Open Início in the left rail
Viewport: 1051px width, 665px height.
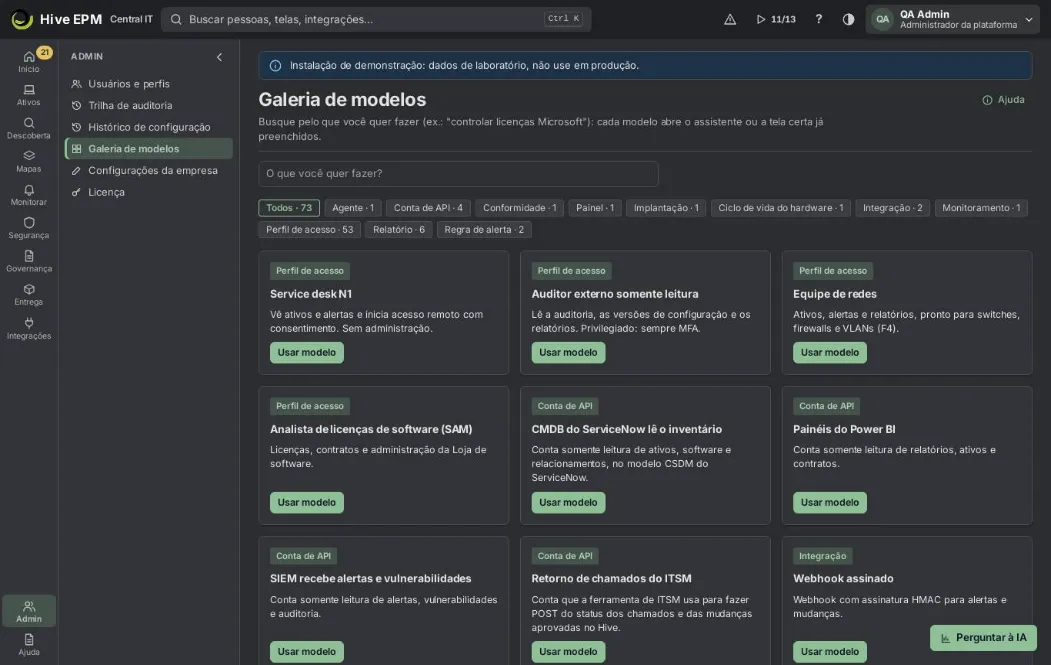point(29,61)
